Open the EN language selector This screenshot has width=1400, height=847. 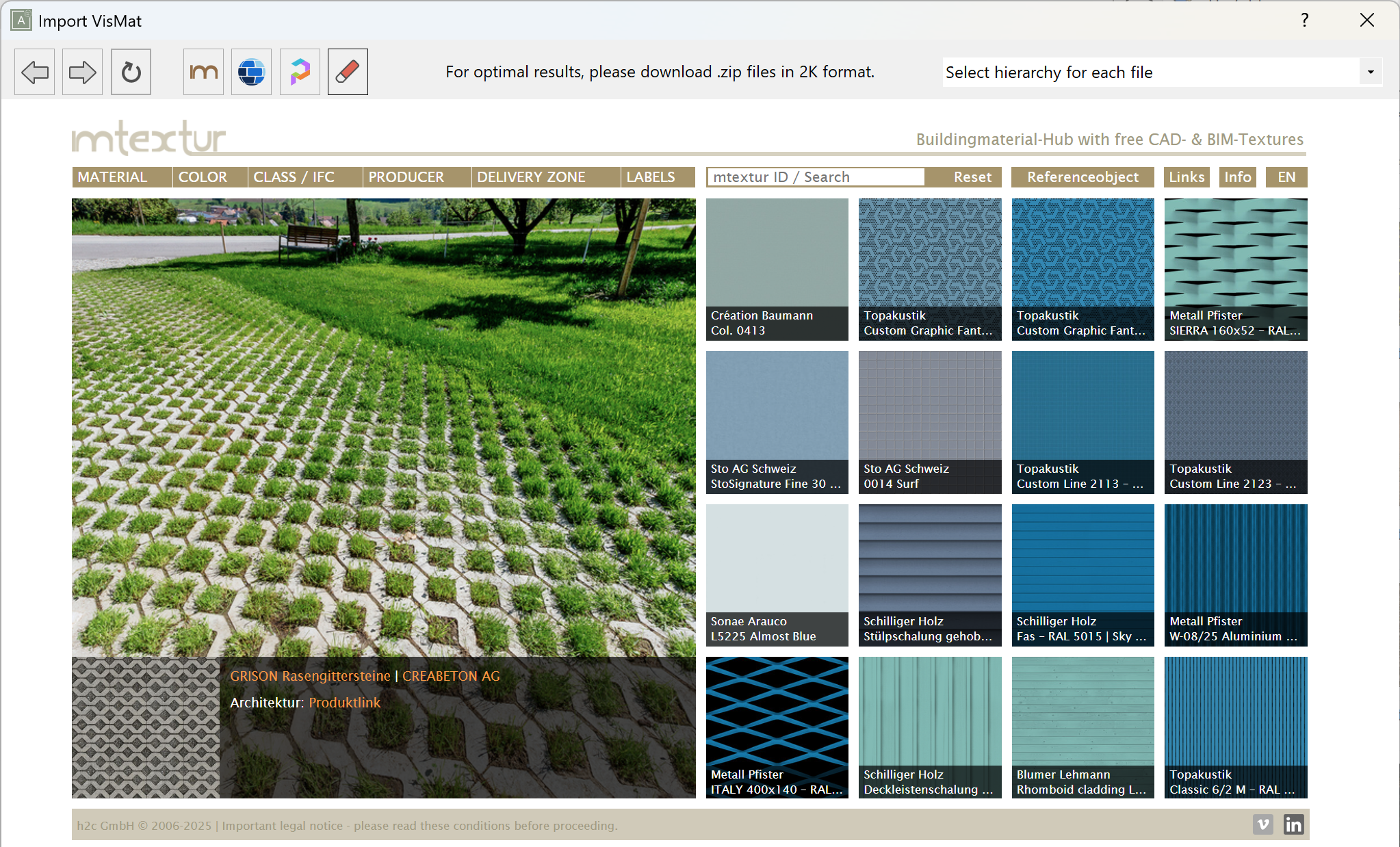click(x=1286, y=177)
